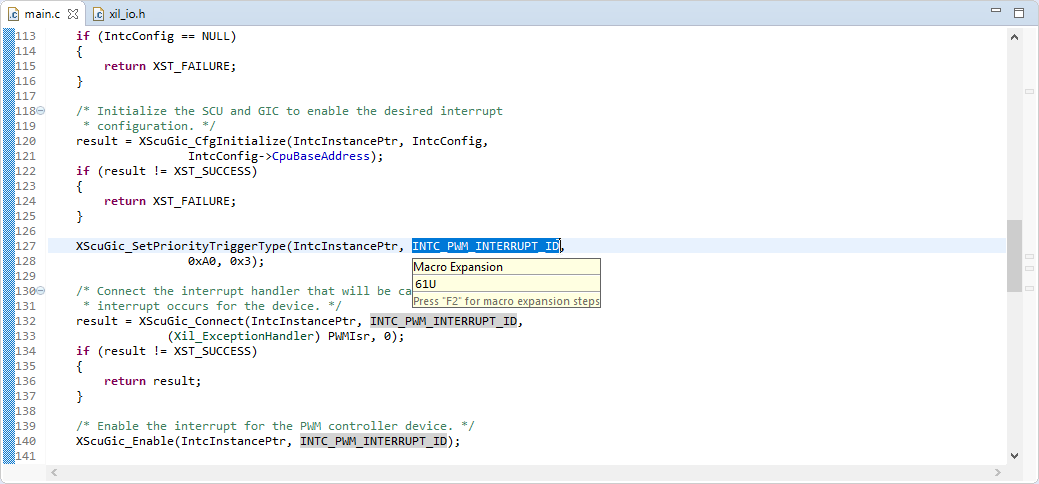Click the C file icon on main.c tab
The width and height of the screenshot is (1039, 484).
[x=13, y=13]
